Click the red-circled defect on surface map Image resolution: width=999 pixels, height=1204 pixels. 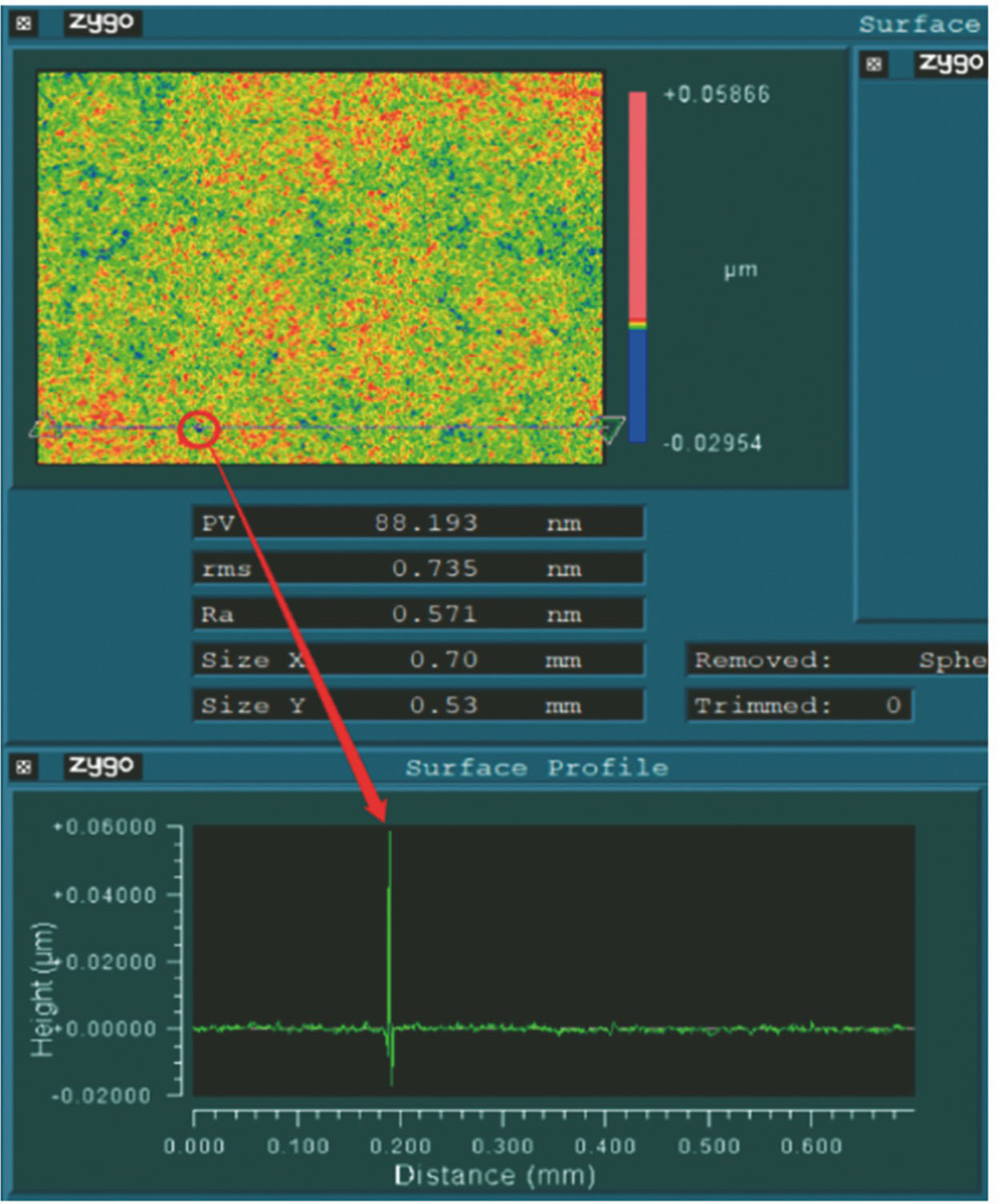point(199,429)
